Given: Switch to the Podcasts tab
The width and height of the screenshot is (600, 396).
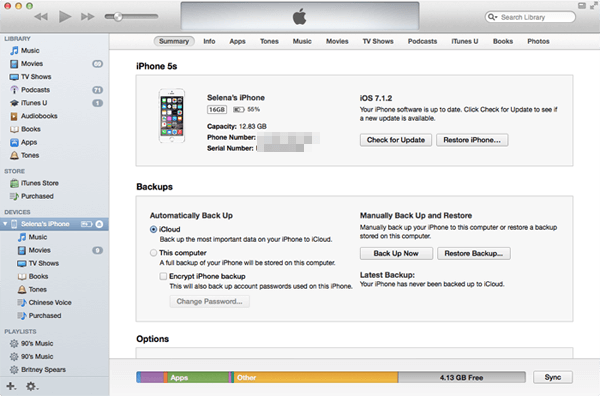Looking at the screenshot, I should point(422,41).
